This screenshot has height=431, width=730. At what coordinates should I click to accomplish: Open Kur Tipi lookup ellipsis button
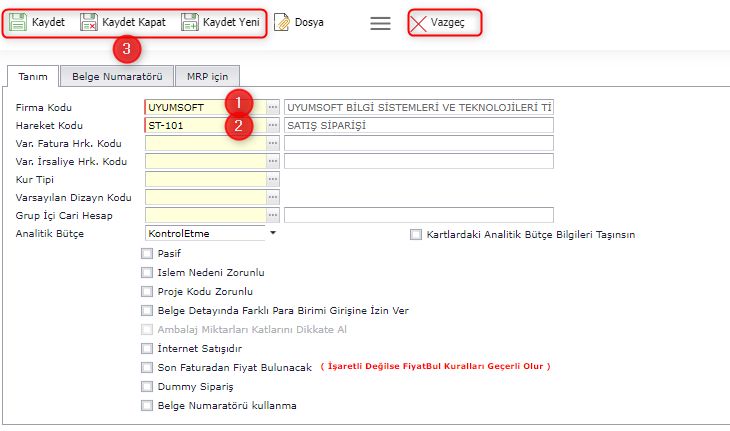click(273, 179)
